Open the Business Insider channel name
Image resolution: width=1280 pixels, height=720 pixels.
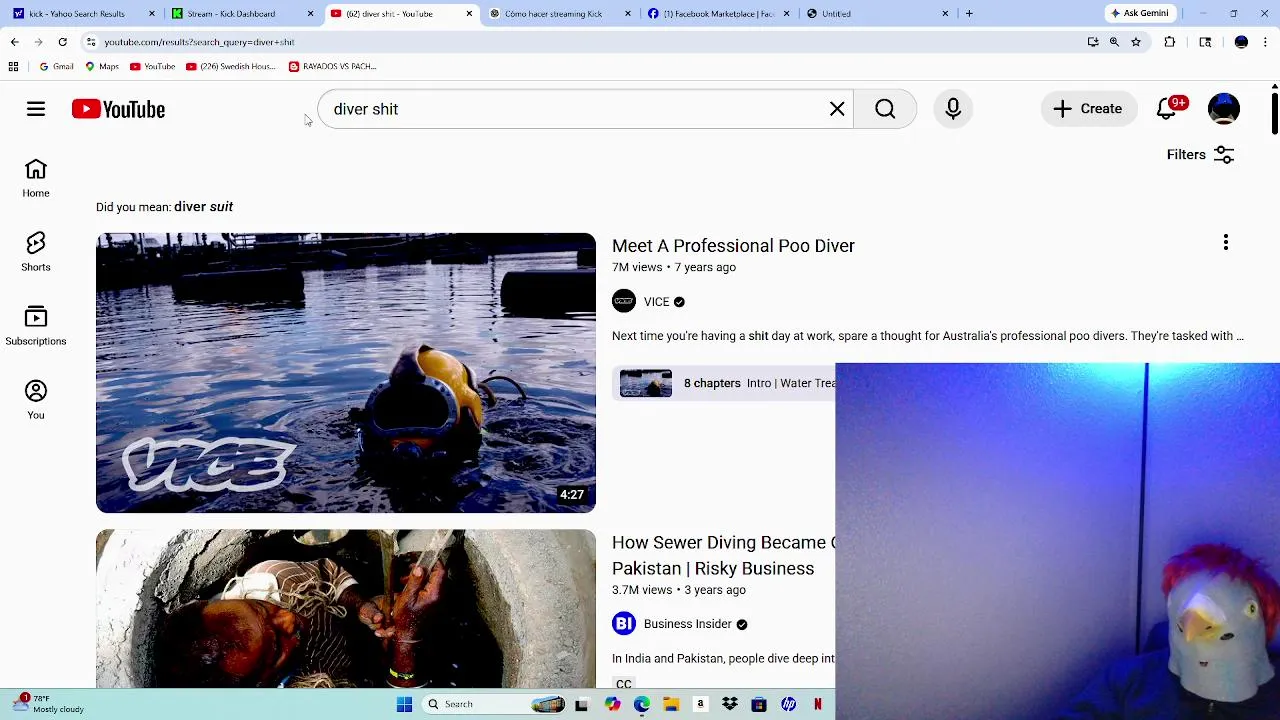click(x=688, y=624)
